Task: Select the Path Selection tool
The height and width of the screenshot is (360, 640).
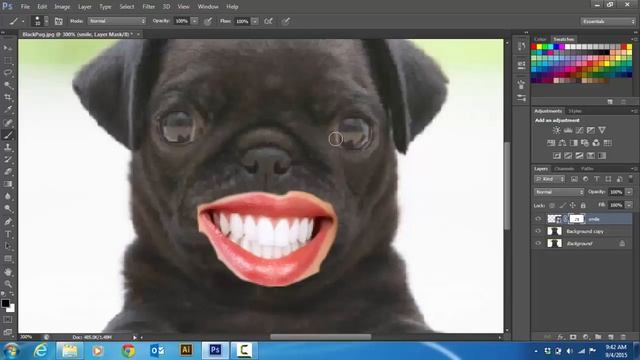Action: pos(8,246)
